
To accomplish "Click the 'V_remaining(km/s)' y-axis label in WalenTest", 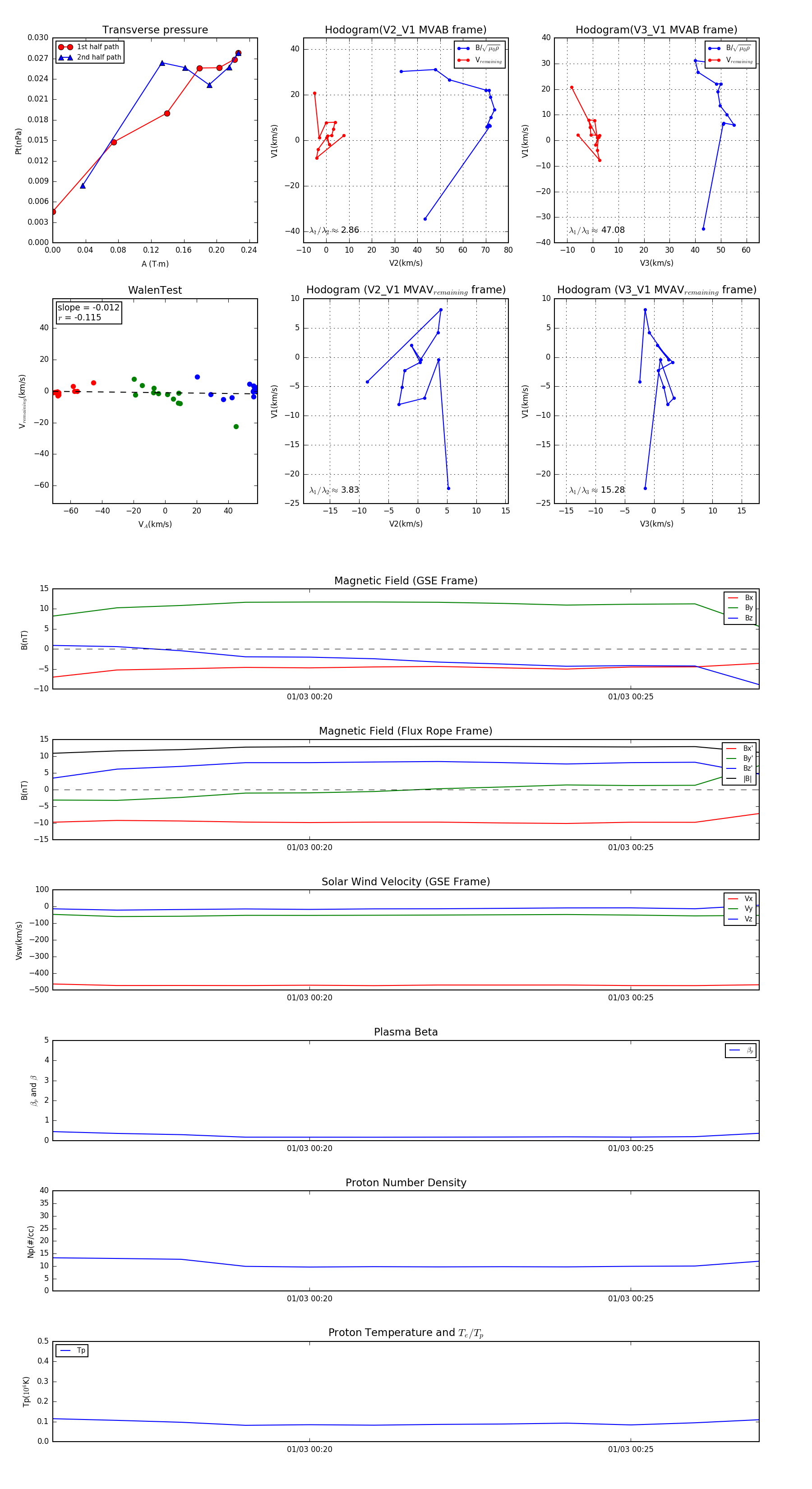I will click(x=23, y=401).
